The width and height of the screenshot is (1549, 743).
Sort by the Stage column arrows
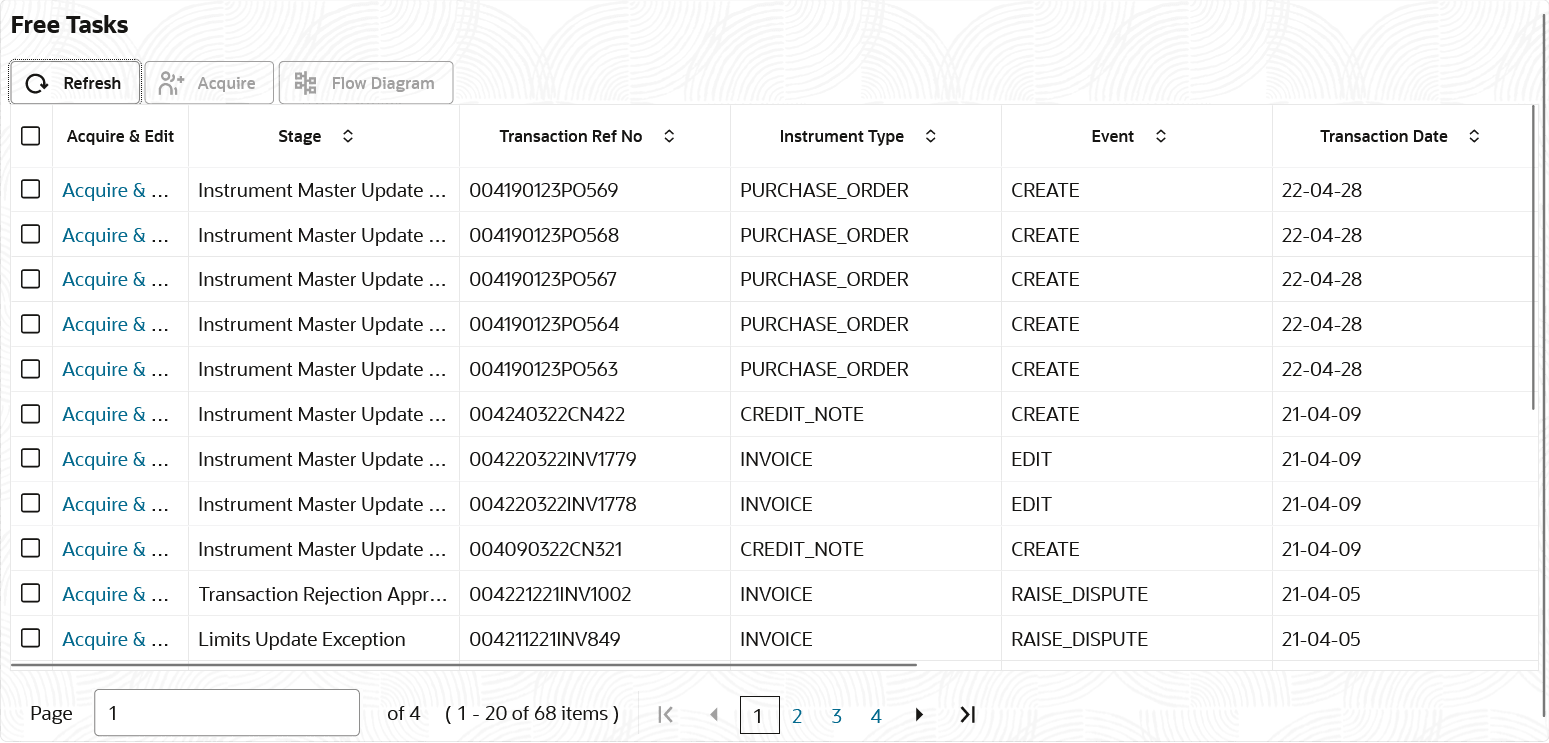[x=348, y=136]
